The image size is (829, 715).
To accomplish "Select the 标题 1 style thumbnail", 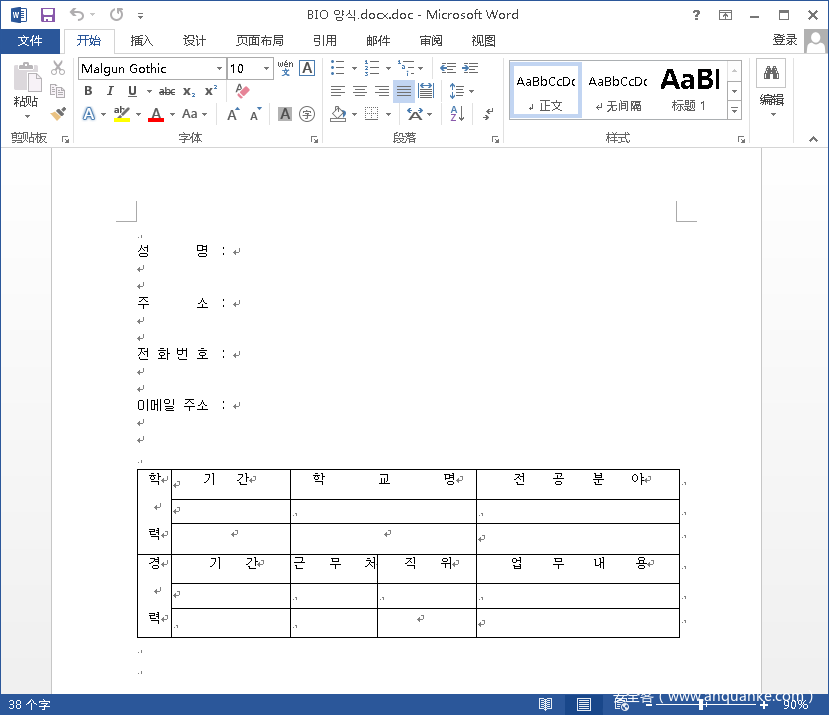I will click(689, 89).
